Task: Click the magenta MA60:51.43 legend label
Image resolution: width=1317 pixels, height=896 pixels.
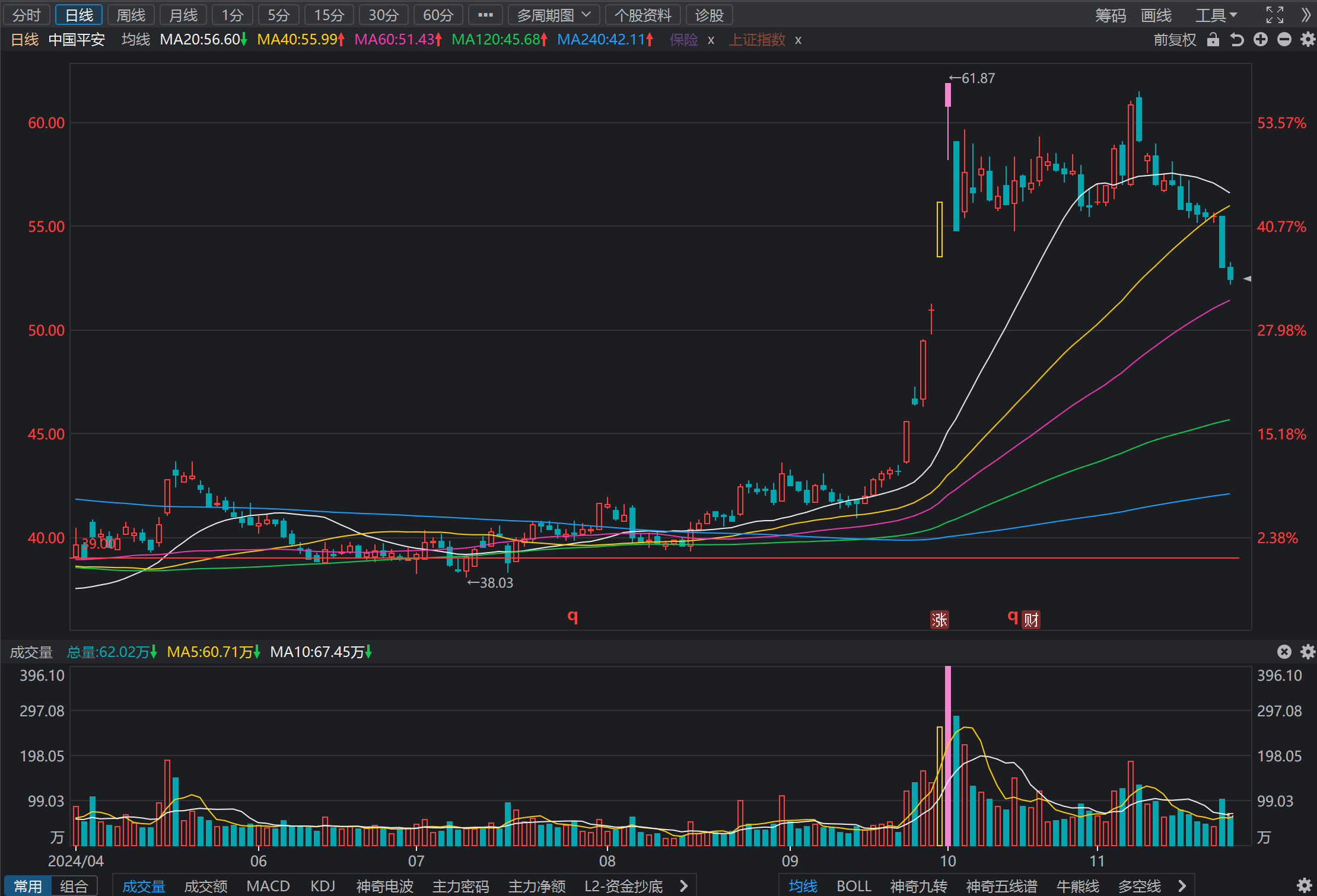Action: click(398, 40)
